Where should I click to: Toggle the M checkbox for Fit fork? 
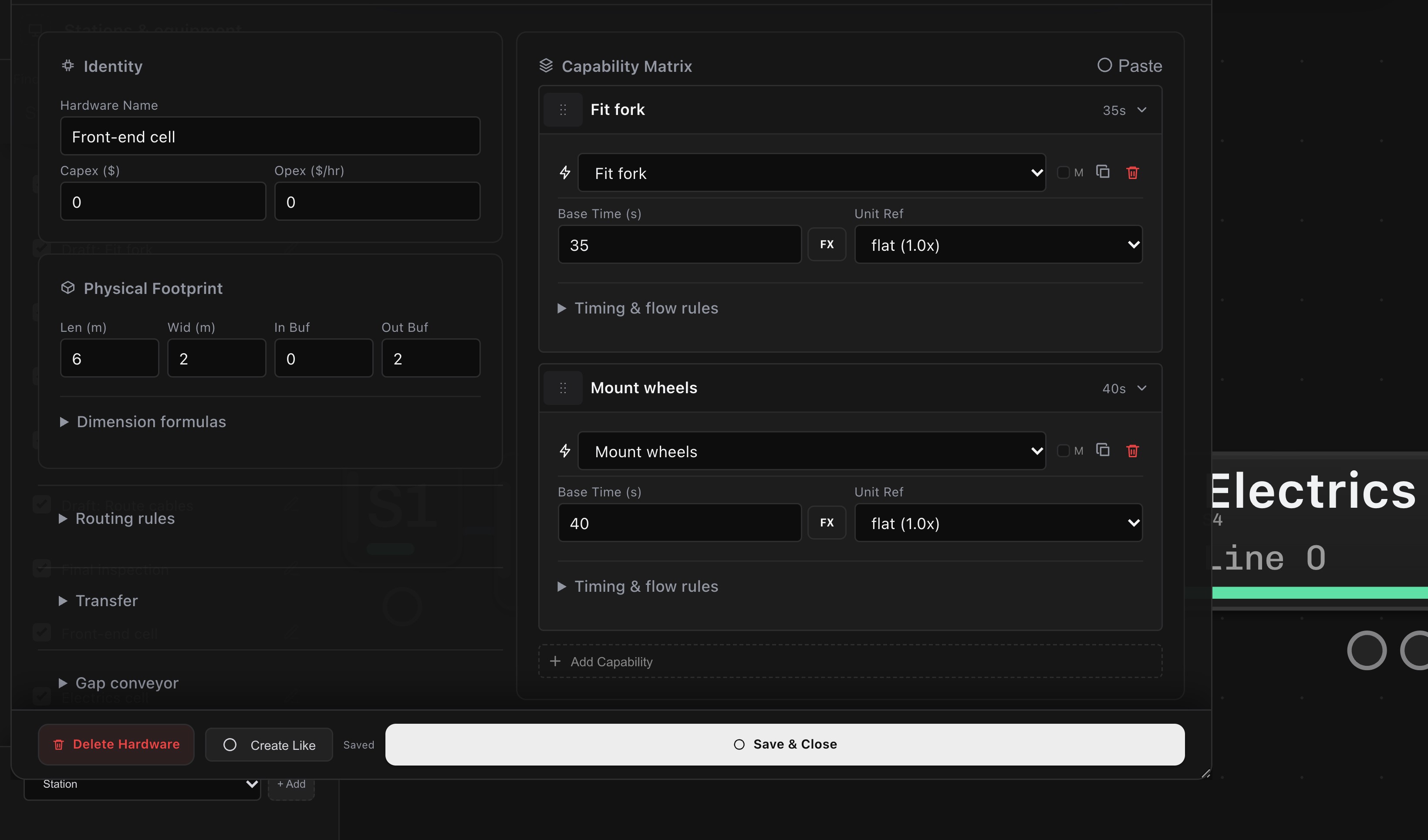[x=1063, y=172]
